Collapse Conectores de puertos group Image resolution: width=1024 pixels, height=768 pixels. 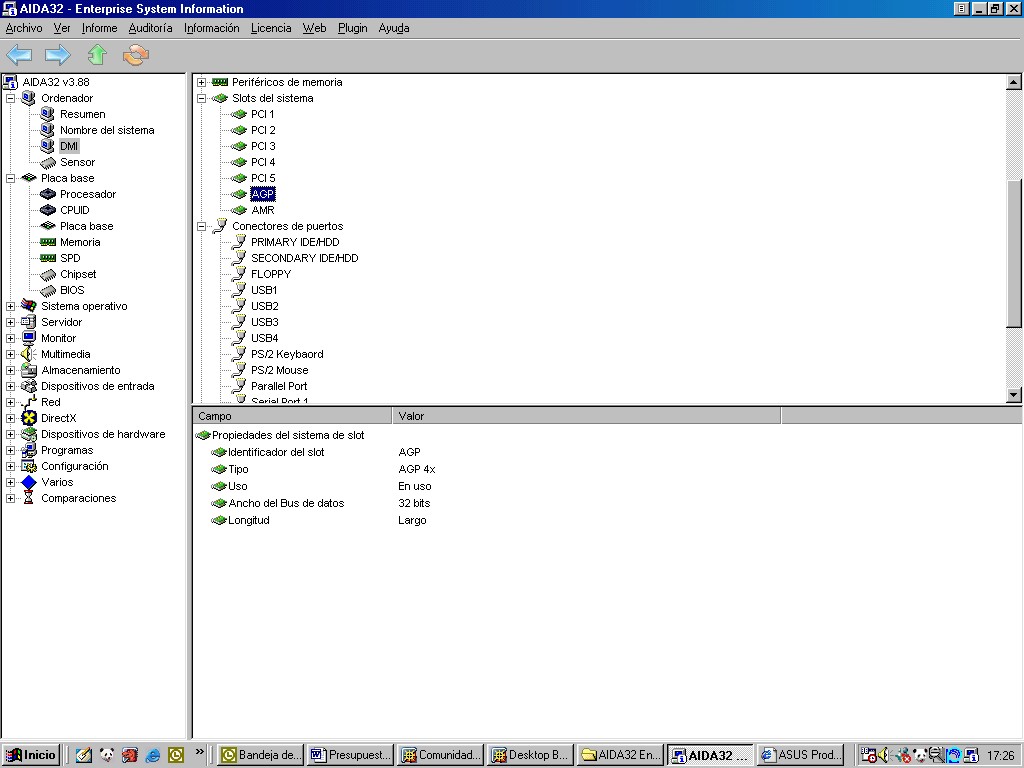coord(202,226)
